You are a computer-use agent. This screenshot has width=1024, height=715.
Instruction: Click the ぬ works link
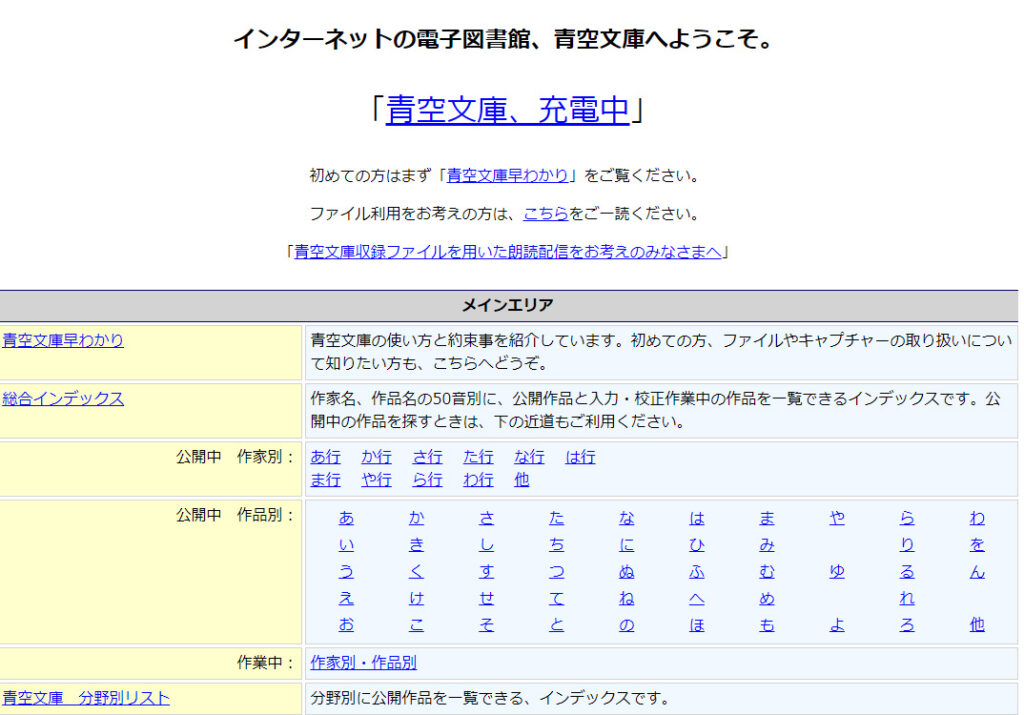(627, 572)
